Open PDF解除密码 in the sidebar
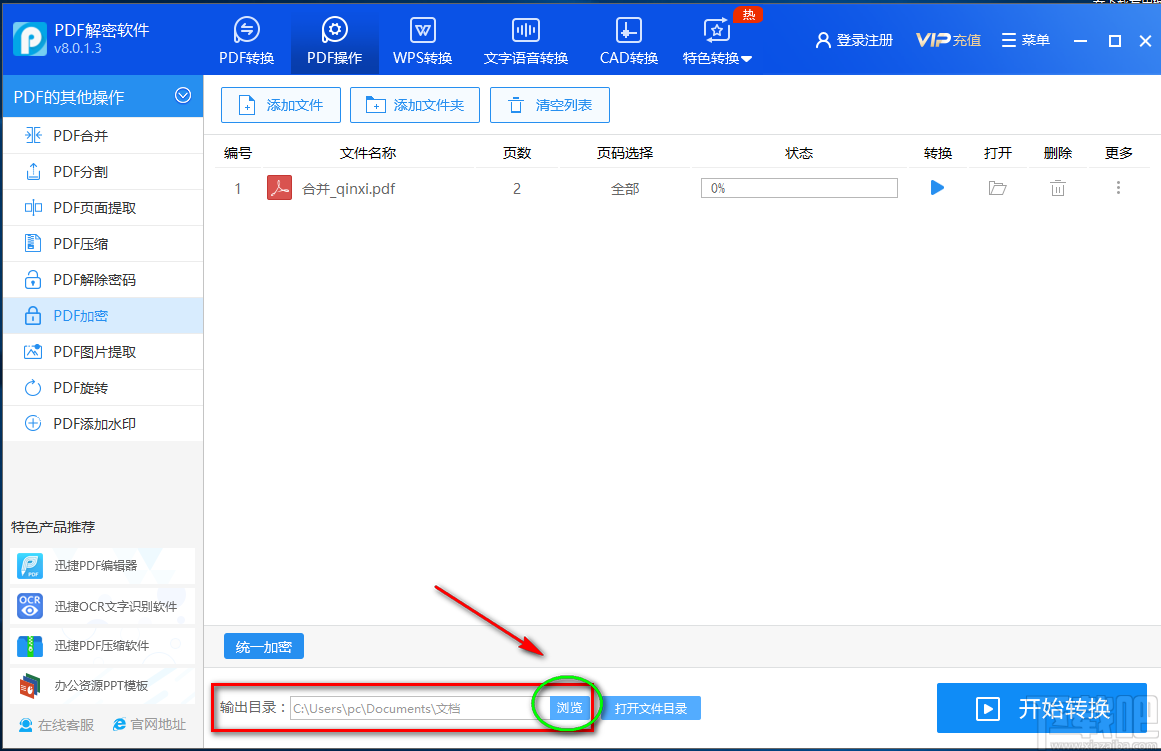This screenshot has height=751, width=1161. tap(103, 280)
